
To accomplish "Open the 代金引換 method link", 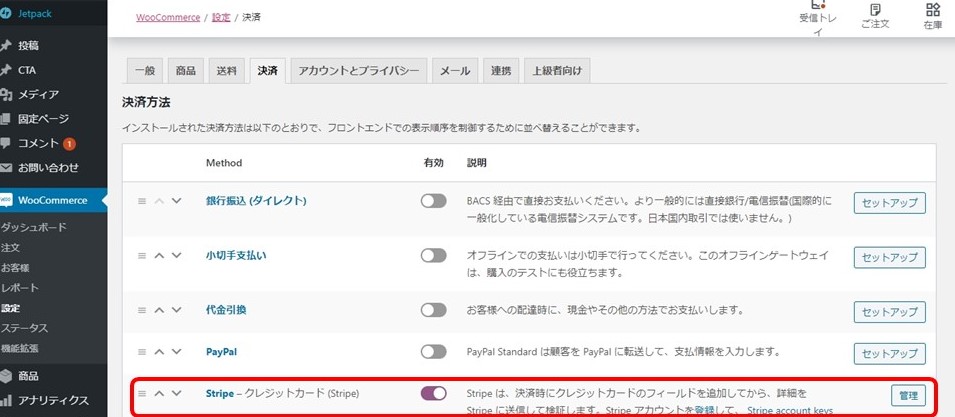I will tap(226, 310).
